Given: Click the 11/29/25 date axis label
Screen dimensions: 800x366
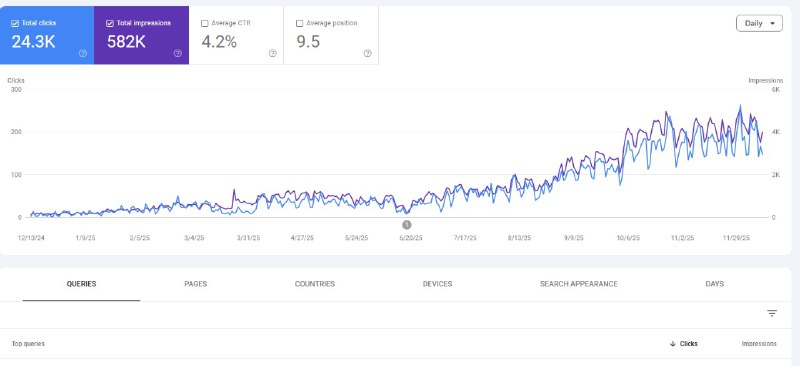Looking at the screenshot, I should click(737, 238).
